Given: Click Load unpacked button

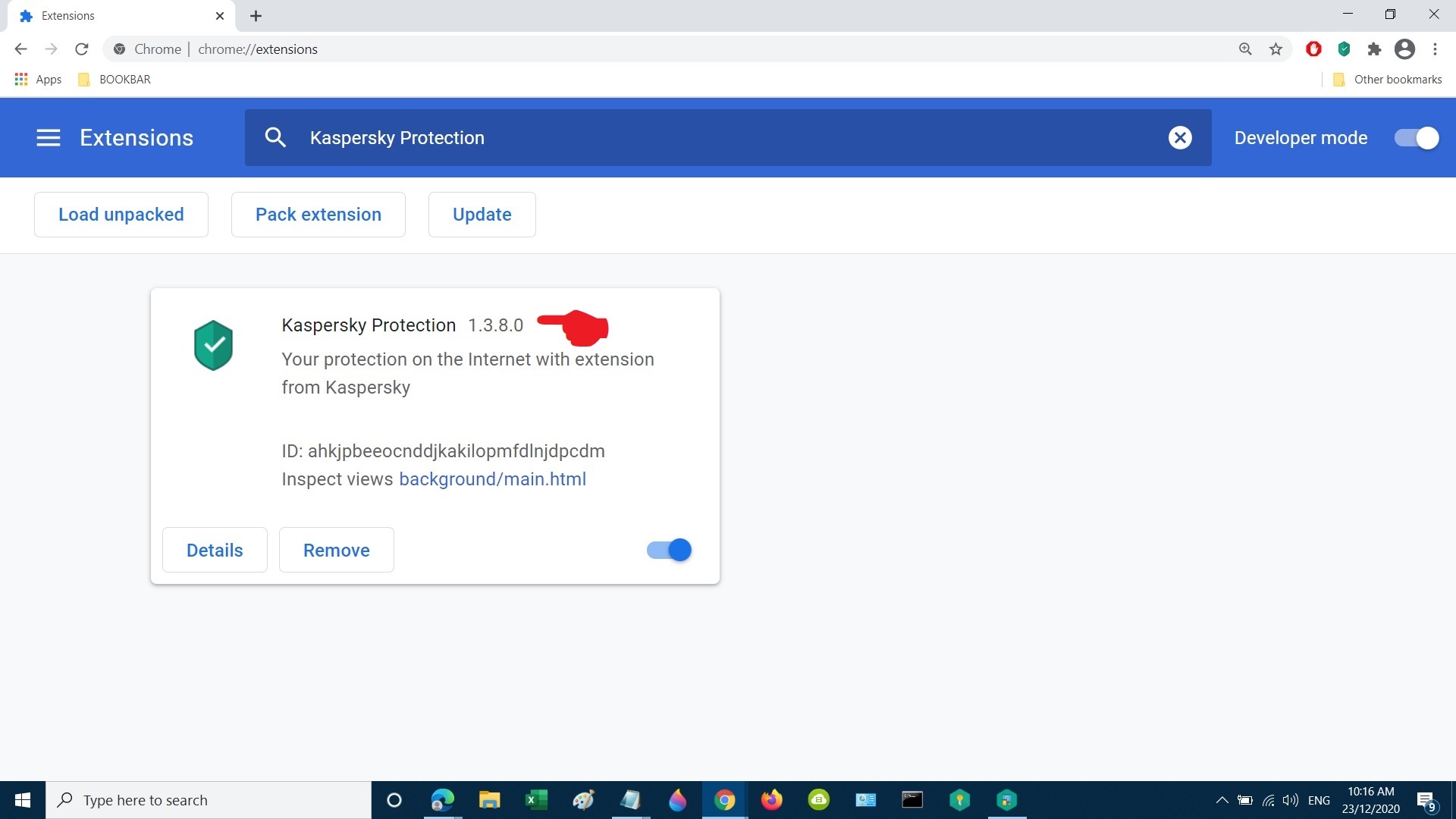Looking at the screenshot, I should coord(121,215).
